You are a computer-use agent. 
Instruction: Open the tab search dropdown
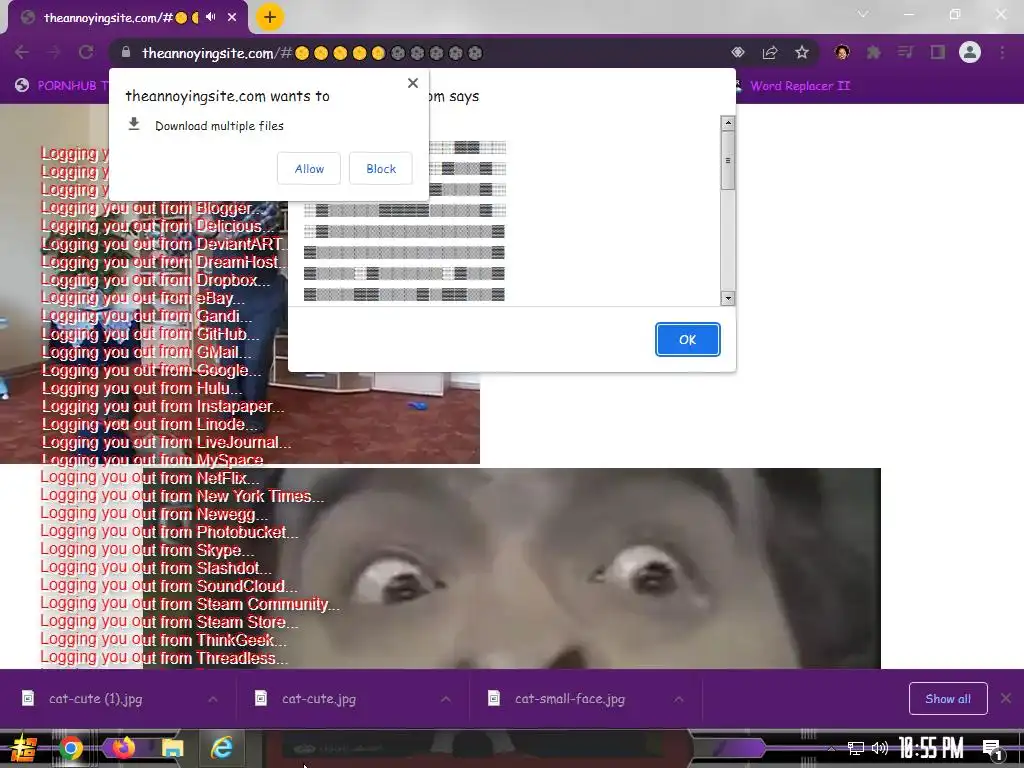(863, 14)
